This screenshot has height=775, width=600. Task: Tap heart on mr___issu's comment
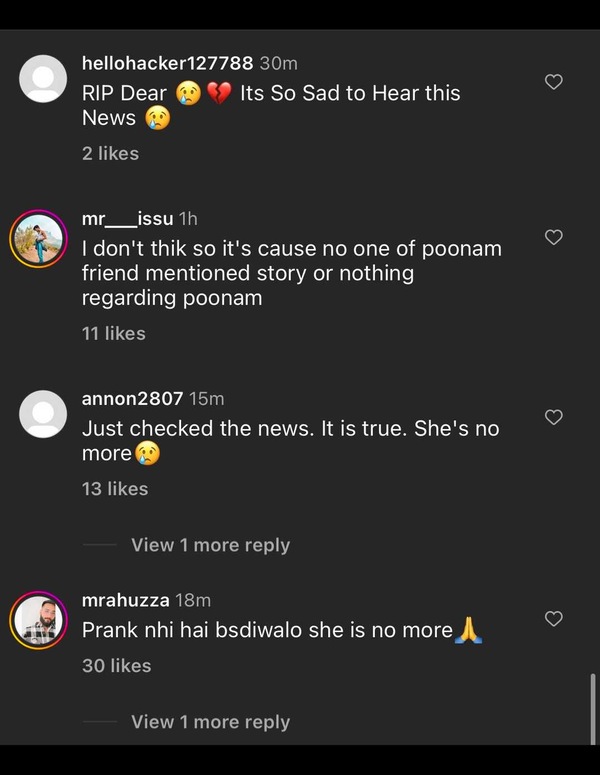(553, 237)
